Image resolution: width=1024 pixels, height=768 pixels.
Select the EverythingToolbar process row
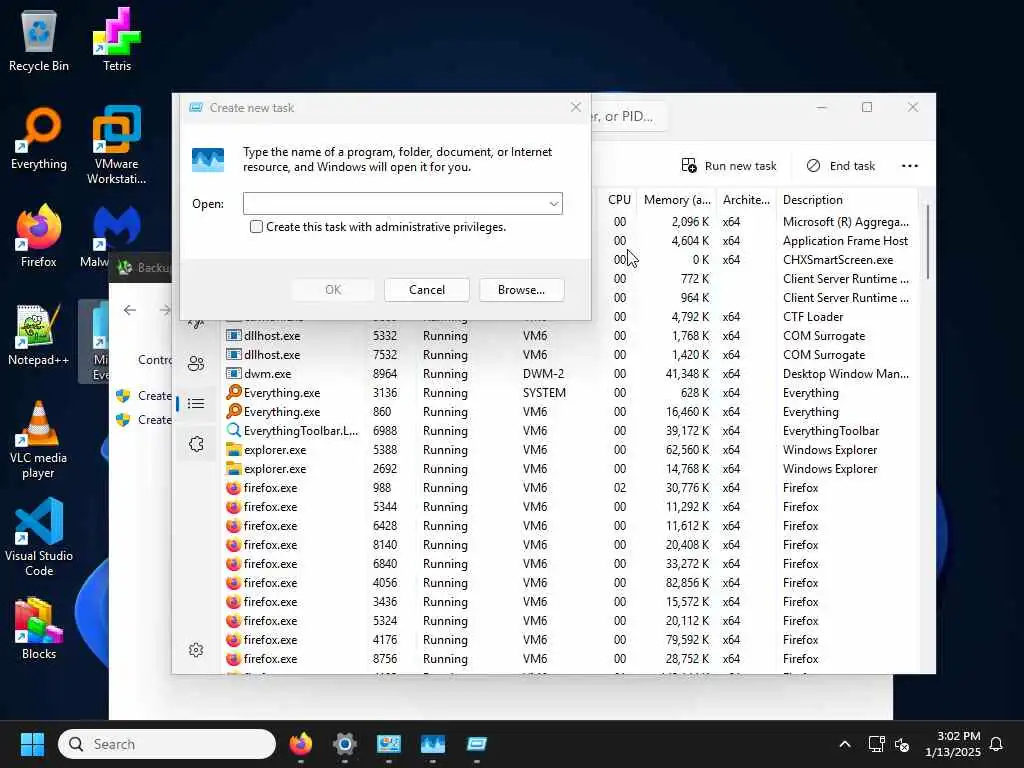click(x=568, y=430)
